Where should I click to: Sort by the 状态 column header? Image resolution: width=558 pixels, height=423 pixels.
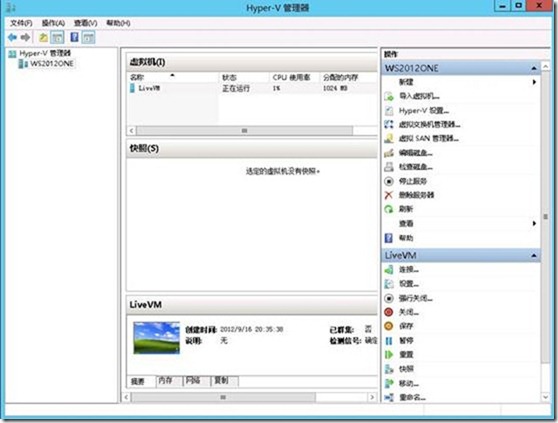tap(244, 77)
